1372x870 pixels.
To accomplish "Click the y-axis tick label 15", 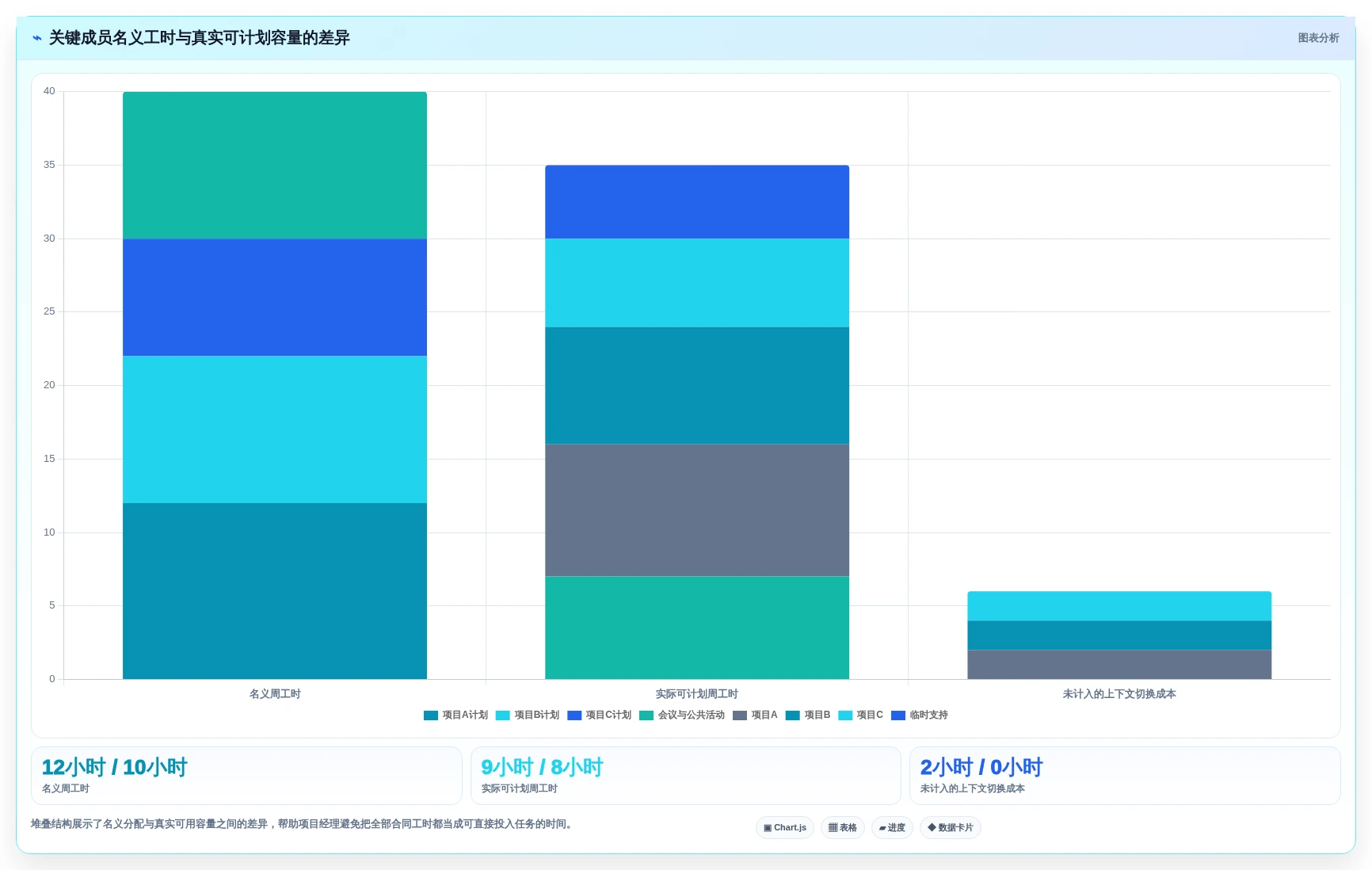I will (49, 459).
